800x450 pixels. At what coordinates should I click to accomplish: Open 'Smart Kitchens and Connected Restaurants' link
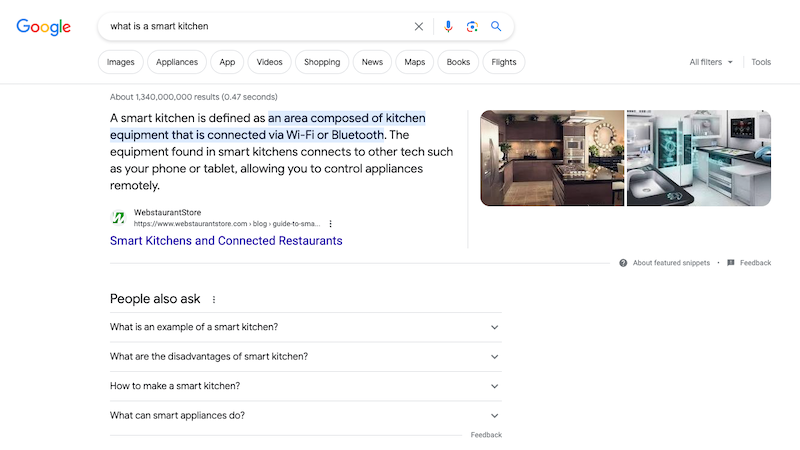click(226, 241)
